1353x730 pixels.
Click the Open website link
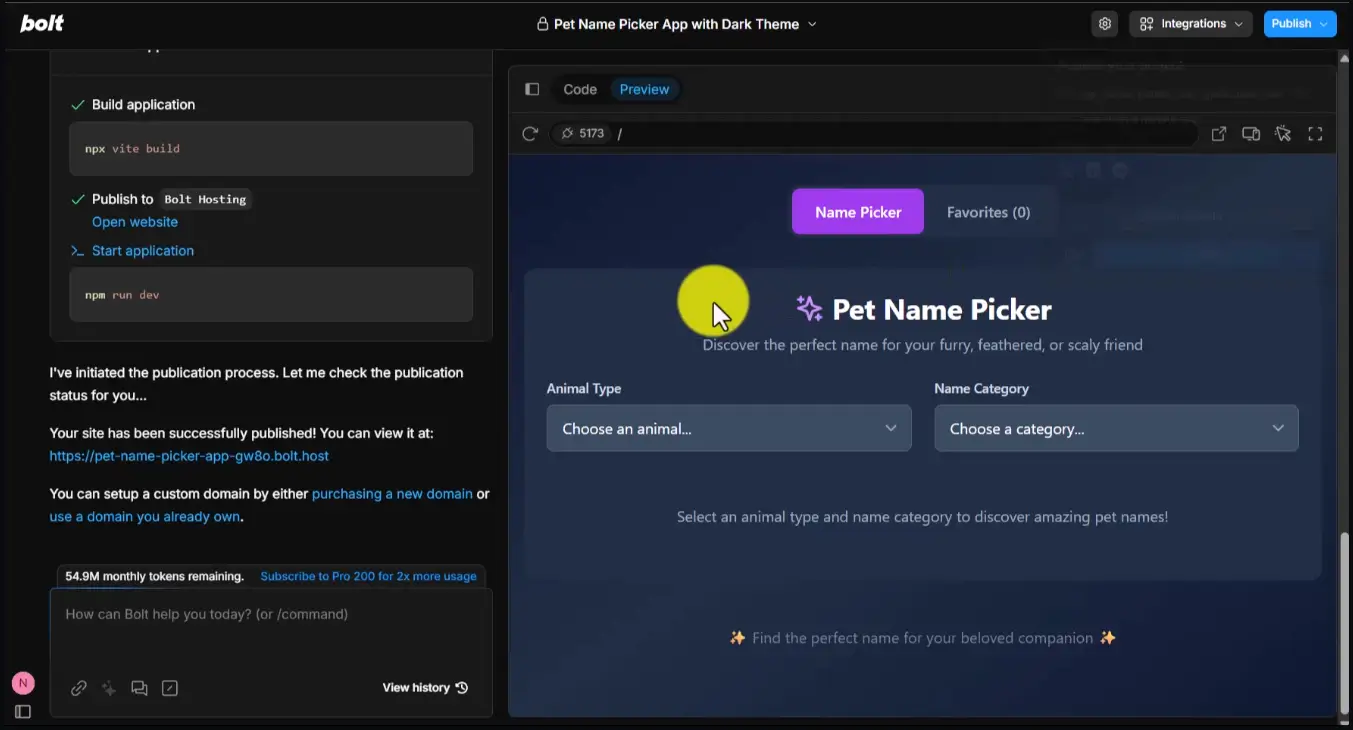pyautogui.click(x=135, y=222)
